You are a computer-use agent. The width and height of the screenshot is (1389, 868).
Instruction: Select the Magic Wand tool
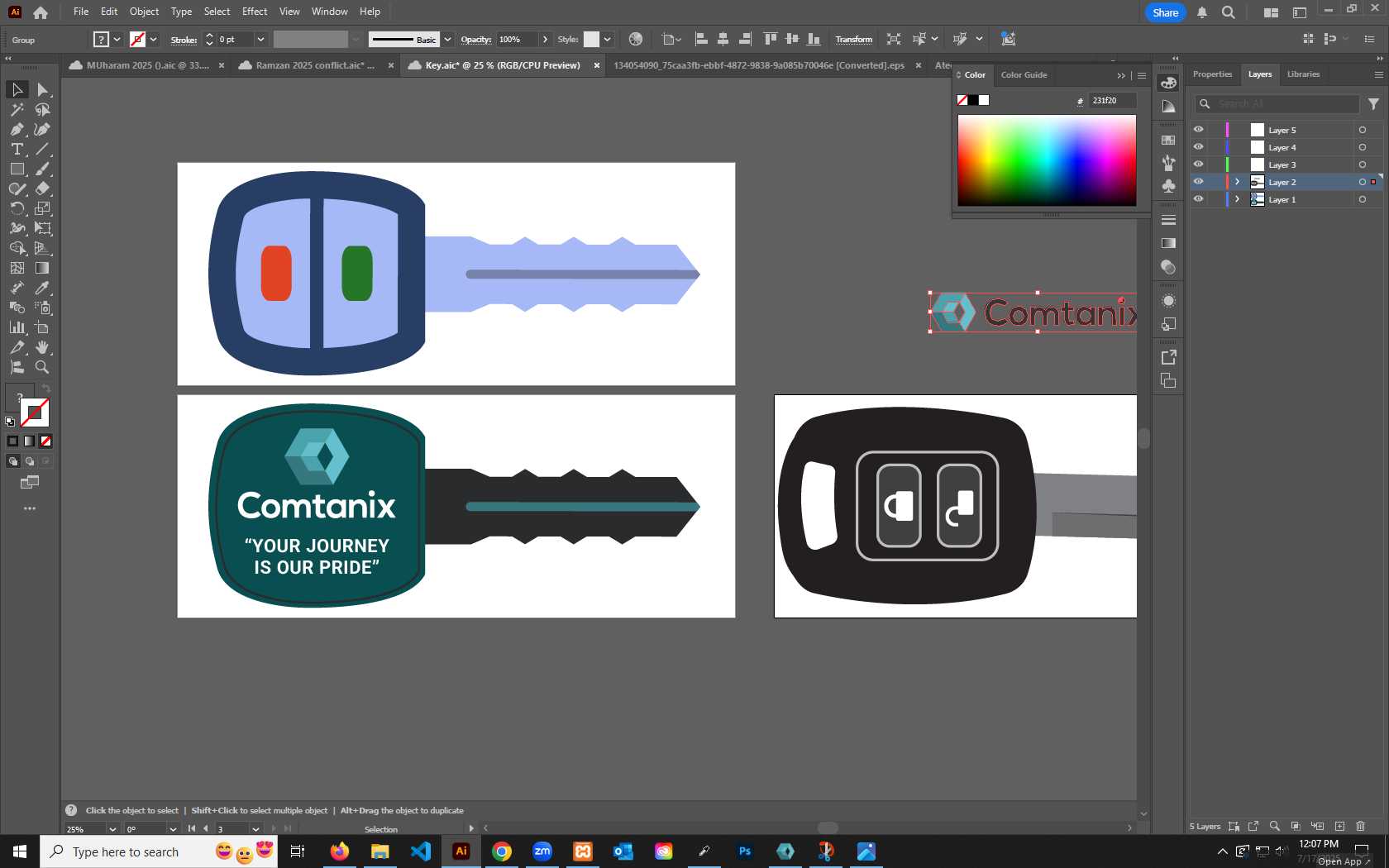point(17,109)
